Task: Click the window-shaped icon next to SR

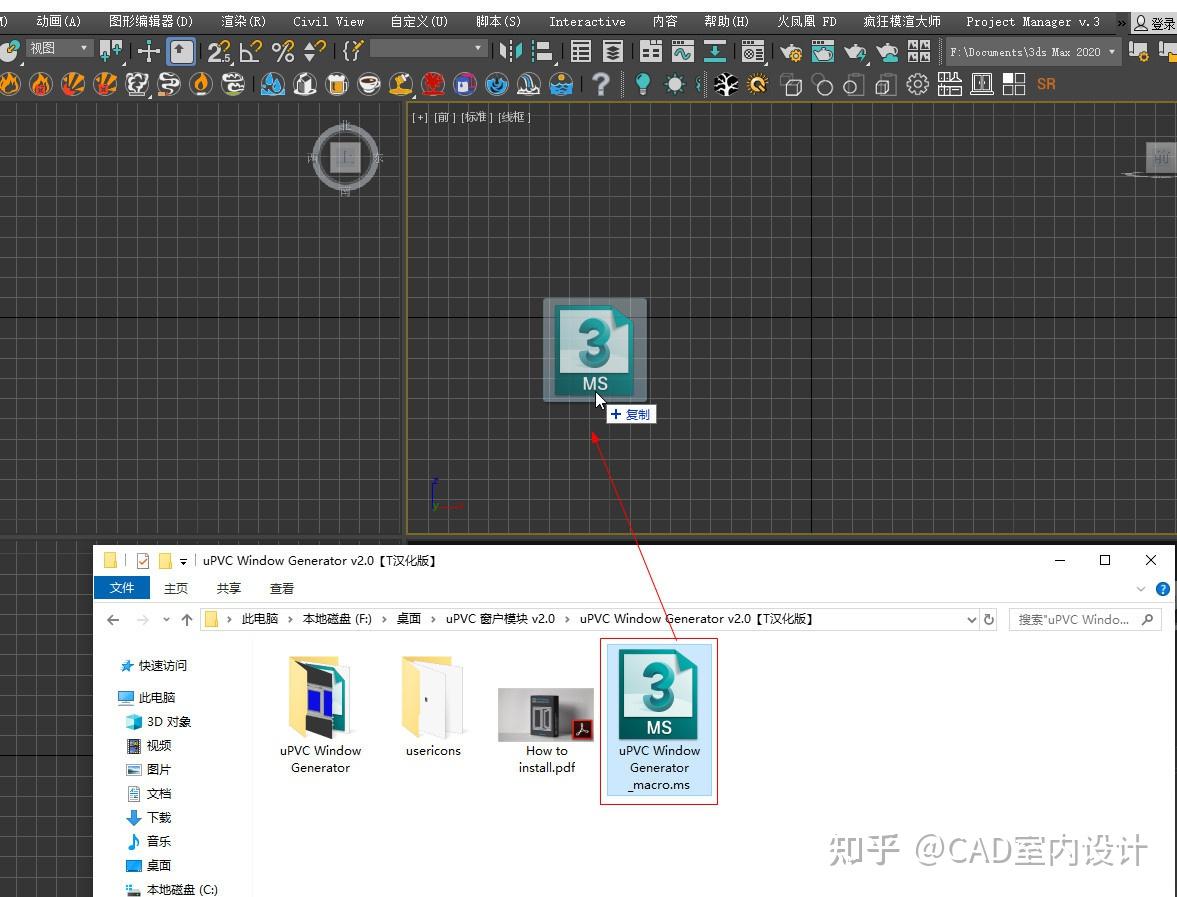Action: click(981, 84)
